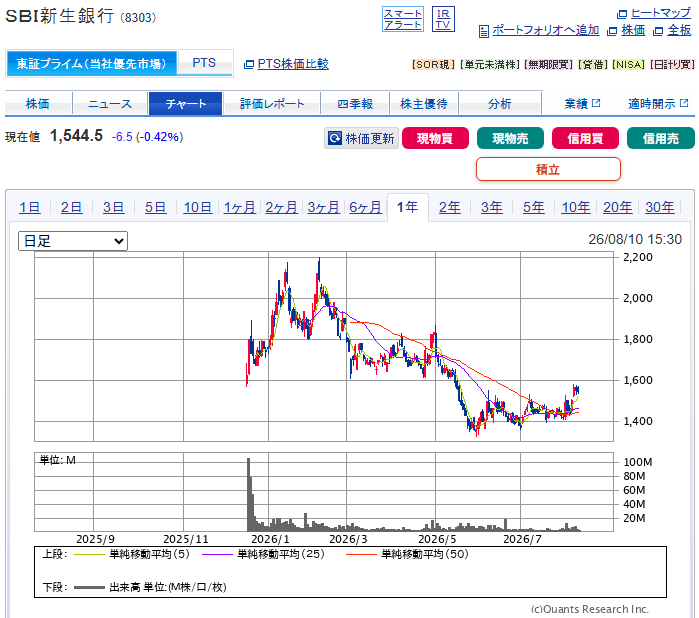Open the 全板 link
The image size is (699, 618).
tap(679, 30)
